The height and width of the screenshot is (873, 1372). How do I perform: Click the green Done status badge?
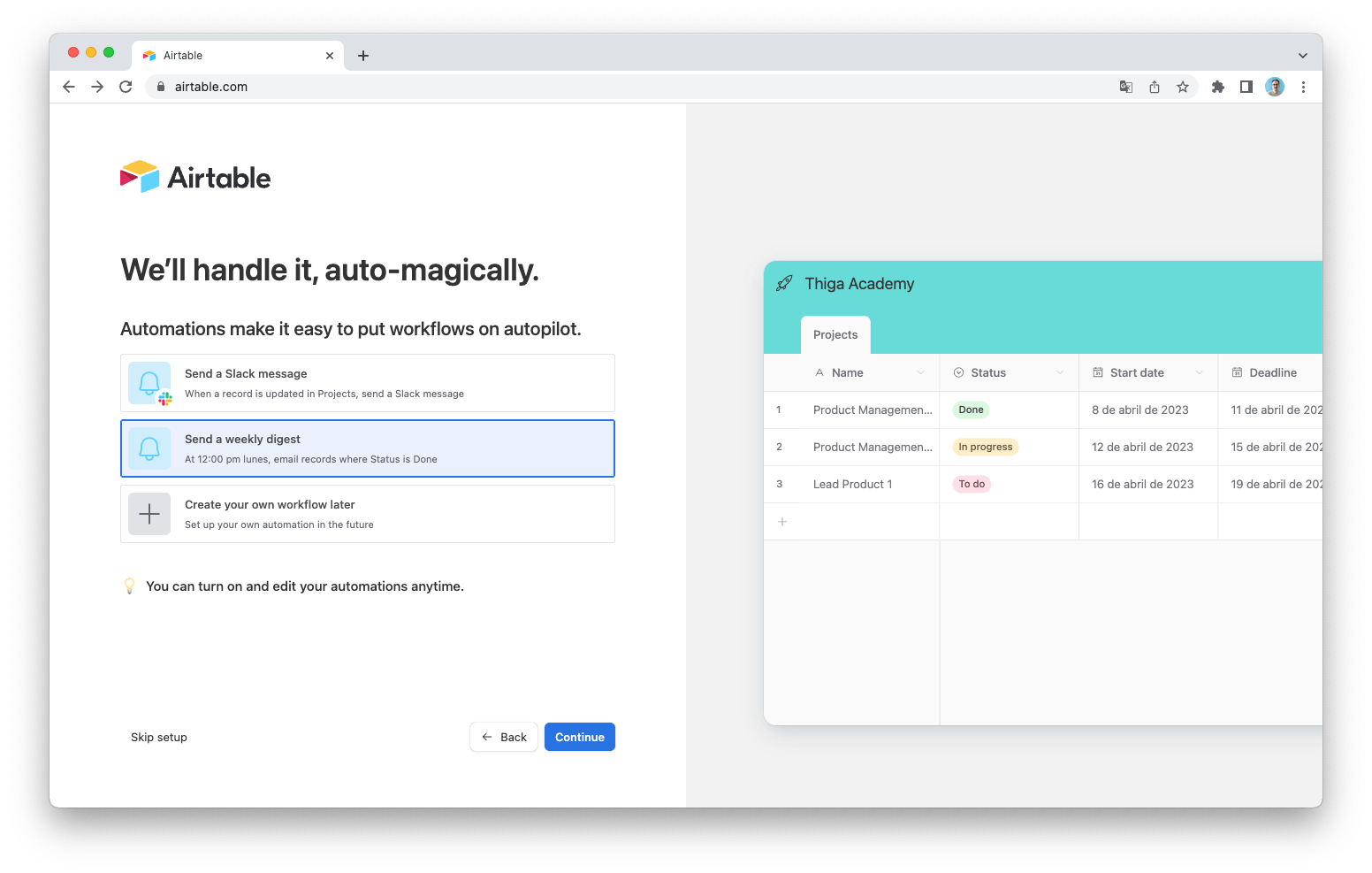click(x=971, y=410)
